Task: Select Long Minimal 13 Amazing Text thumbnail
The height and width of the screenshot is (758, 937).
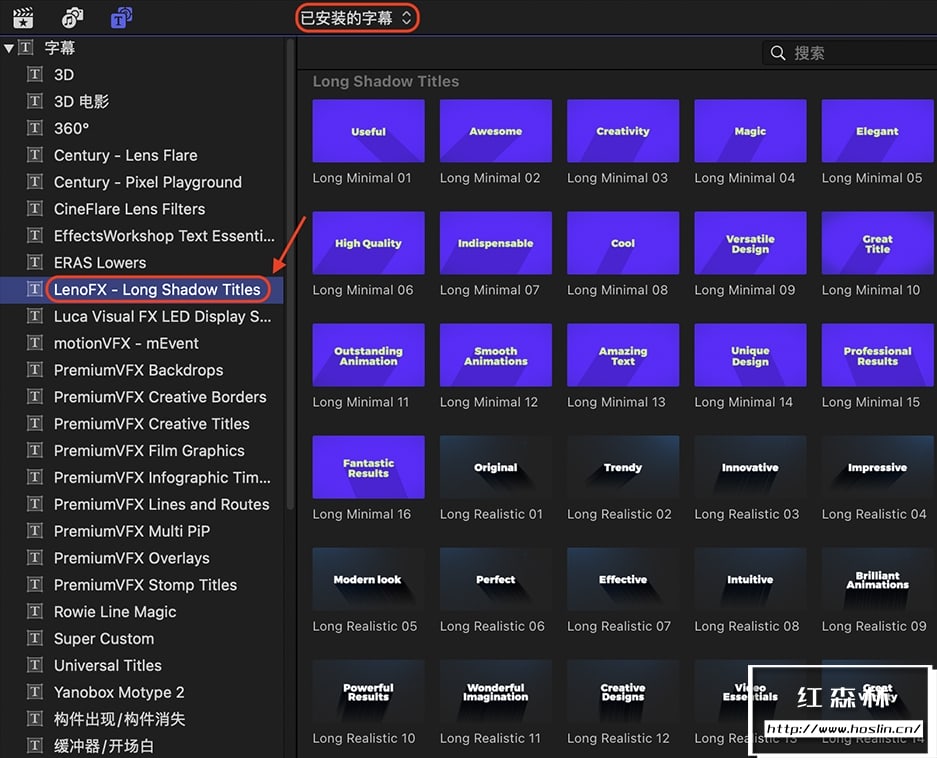Action: (x=623, y=355)
